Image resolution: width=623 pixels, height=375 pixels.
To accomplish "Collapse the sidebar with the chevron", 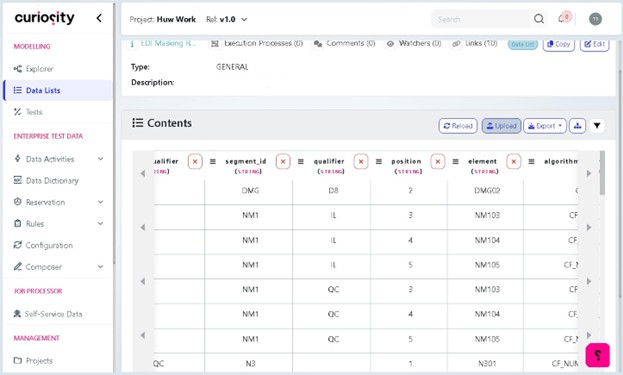I will click(x=99, y=18).
